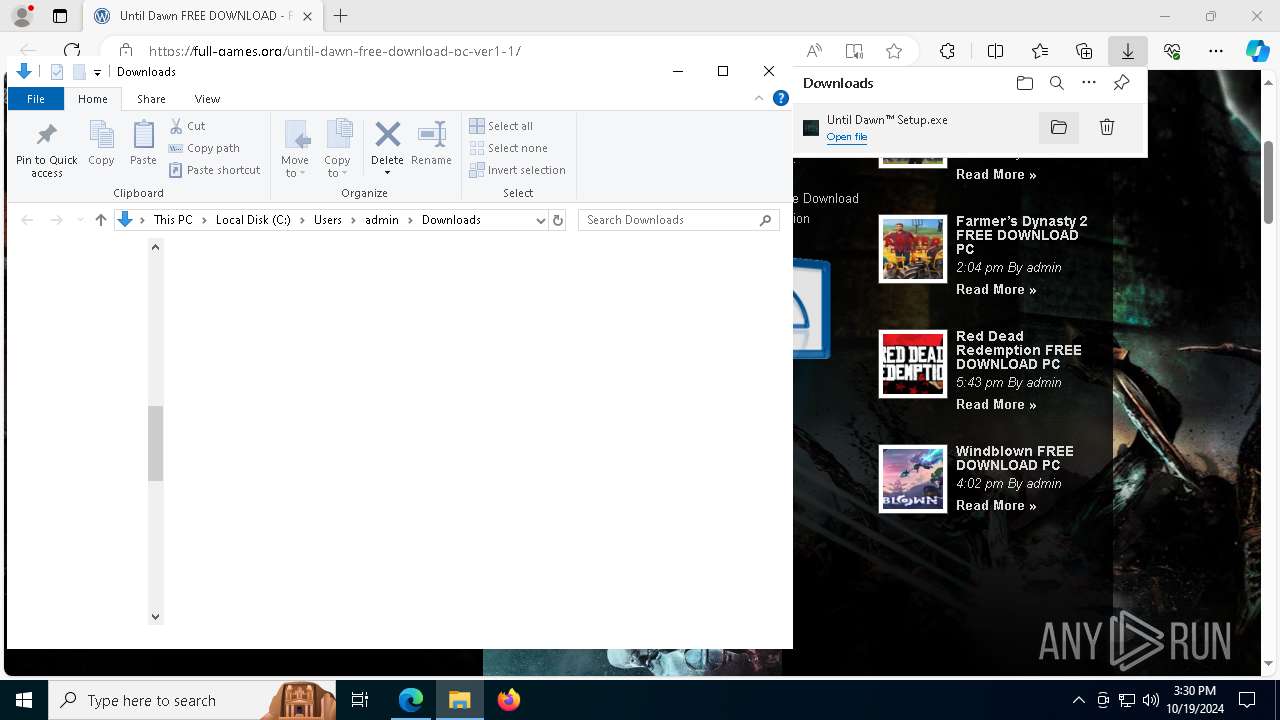Open Windows Start menu
Screen dimensions: 1280x720
point(24,700)
